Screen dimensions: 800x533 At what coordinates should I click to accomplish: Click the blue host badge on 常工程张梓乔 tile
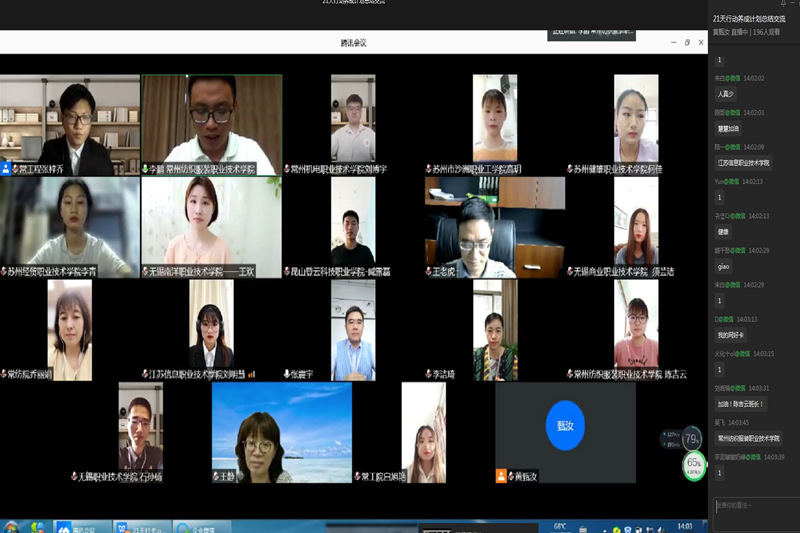tap(6, 168)
